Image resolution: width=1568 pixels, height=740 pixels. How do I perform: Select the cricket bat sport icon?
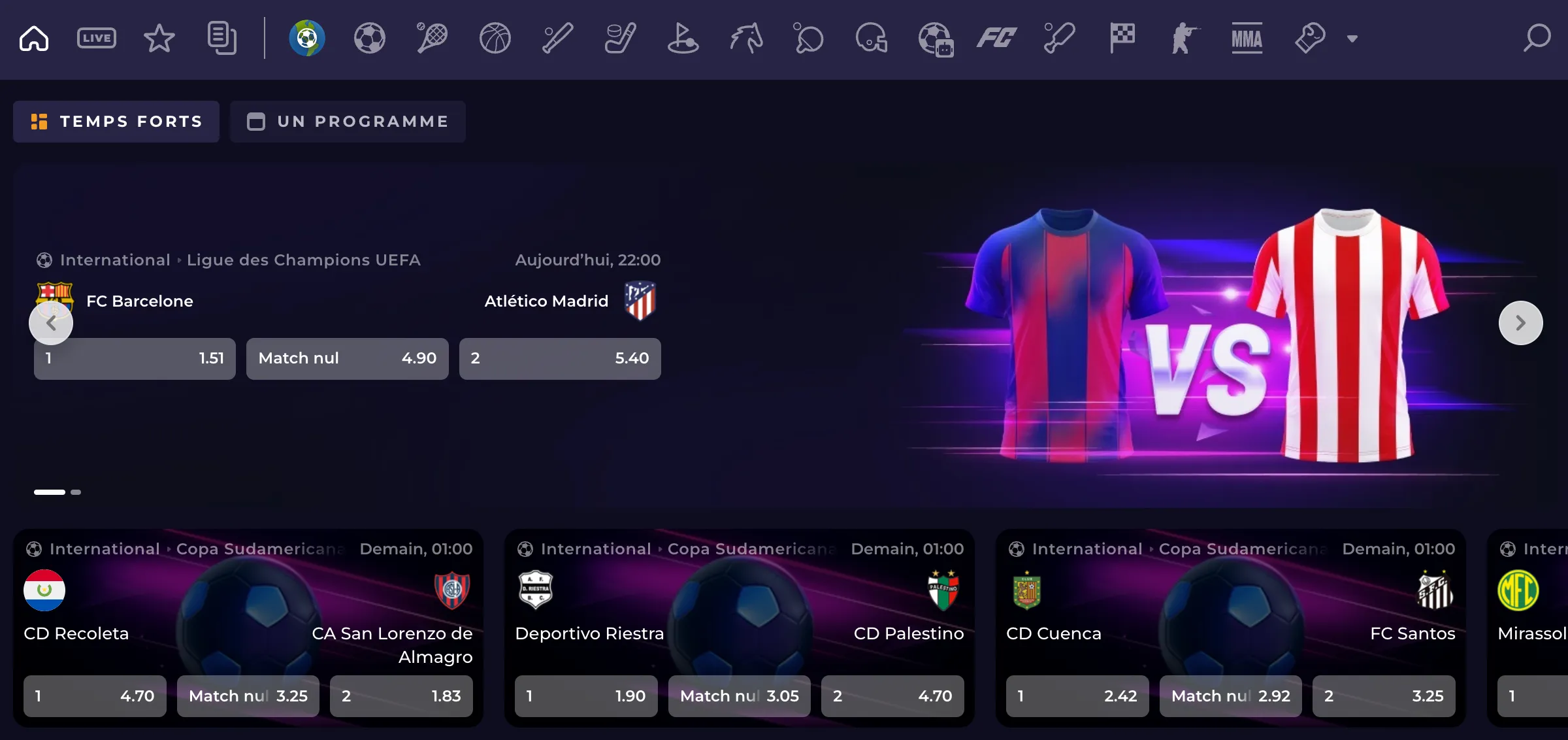[x=1059, y=39]
